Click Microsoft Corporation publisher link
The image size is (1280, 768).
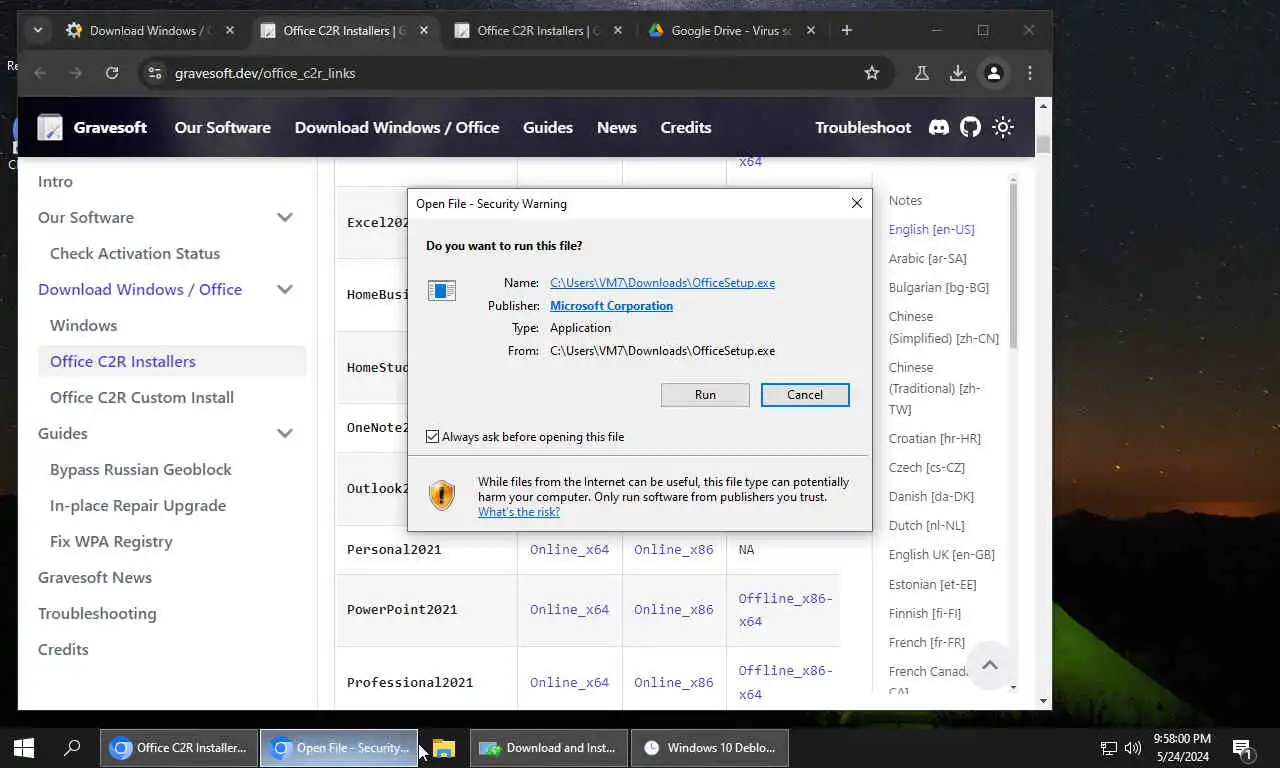(x=611, y=306)
